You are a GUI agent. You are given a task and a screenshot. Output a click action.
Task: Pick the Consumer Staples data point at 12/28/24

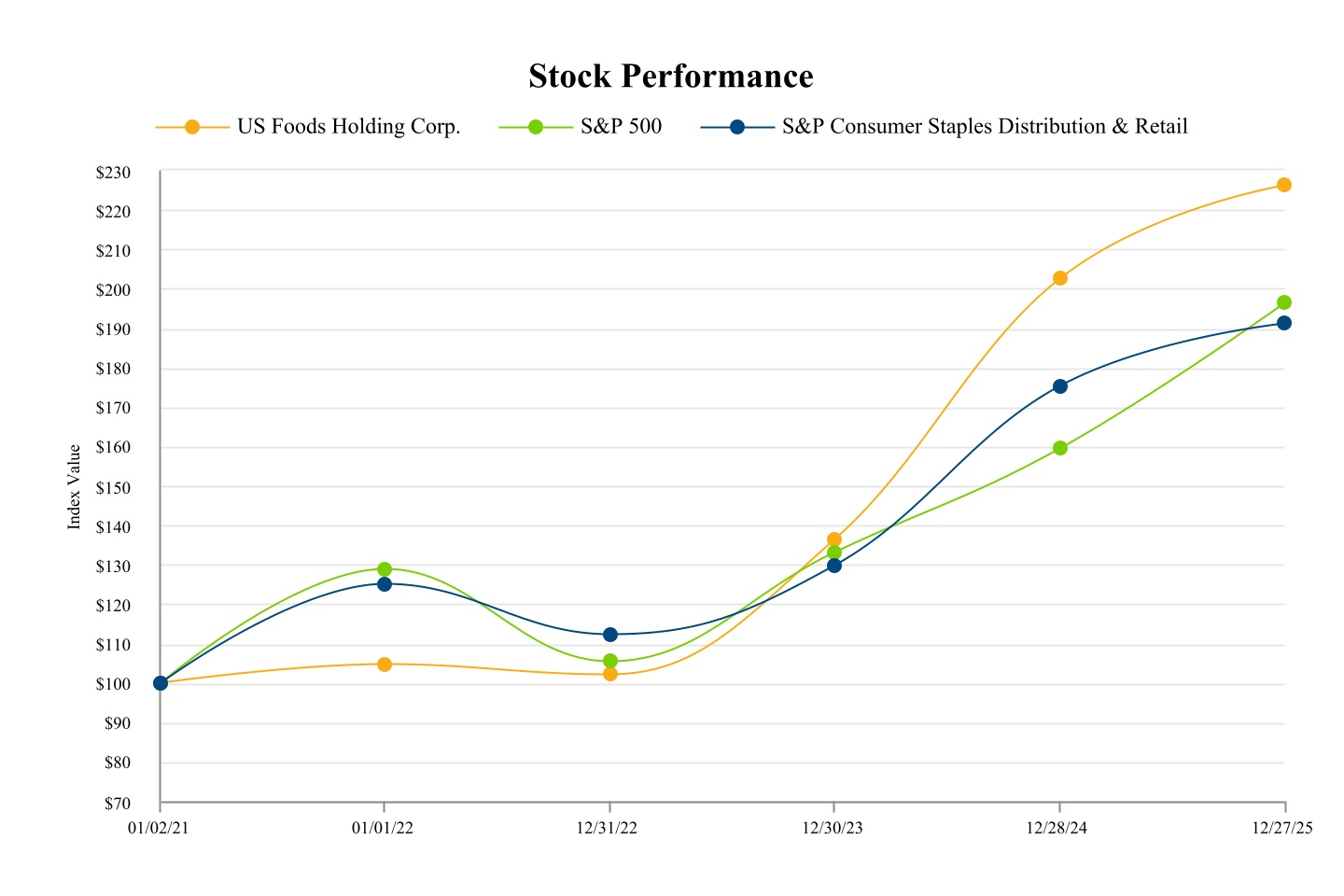1060,386
